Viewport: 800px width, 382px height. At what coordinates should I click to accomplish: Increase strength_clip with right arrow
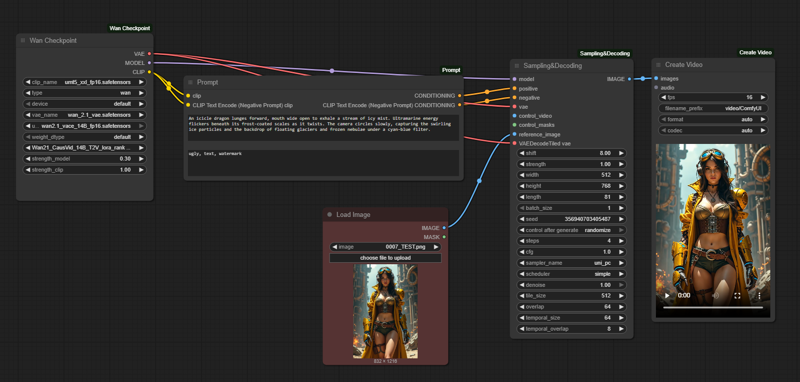141,170
